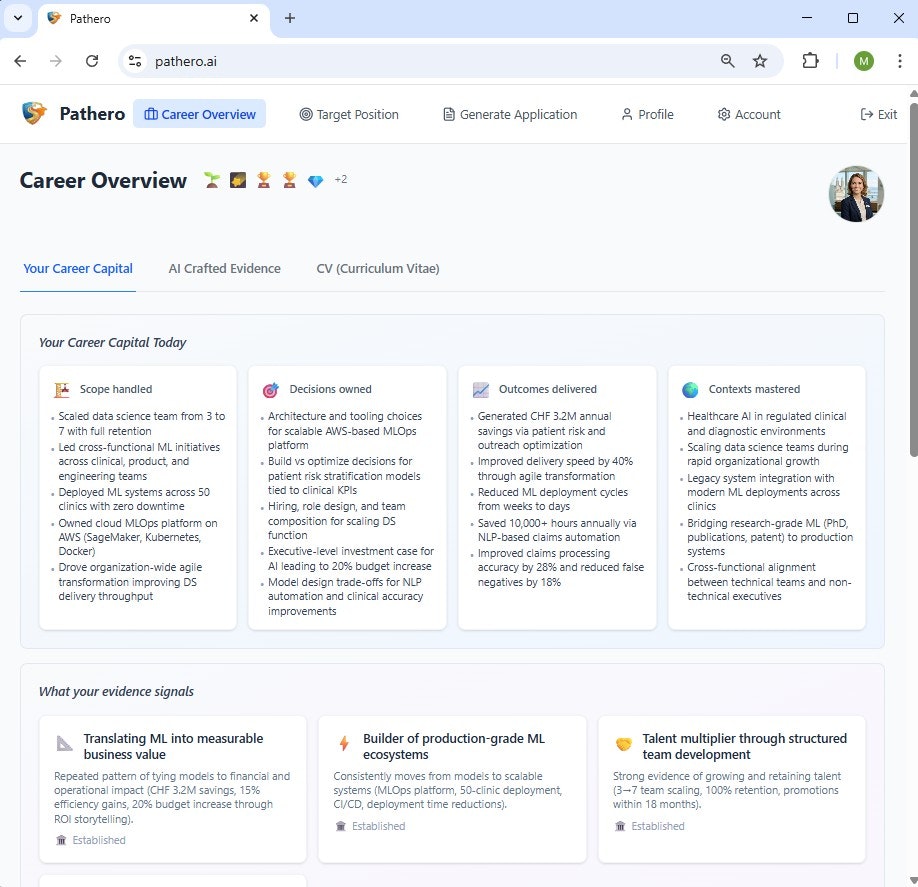
Task: Click the seedling badge icon
Action: pyautogui.click(x=212, y=180)
